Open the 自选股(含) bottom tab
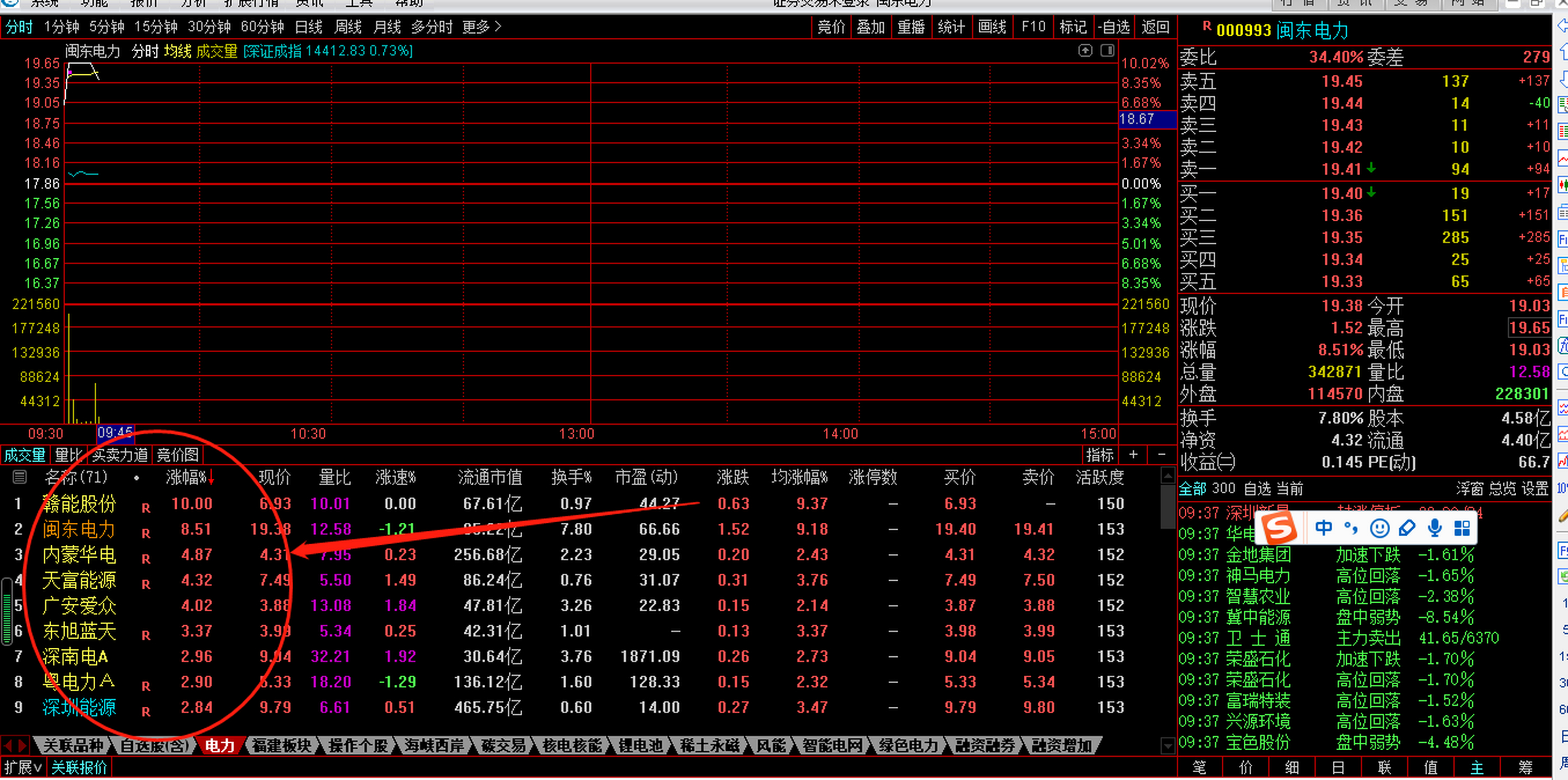Screen dimensions: 1568x780 point(154,745)
